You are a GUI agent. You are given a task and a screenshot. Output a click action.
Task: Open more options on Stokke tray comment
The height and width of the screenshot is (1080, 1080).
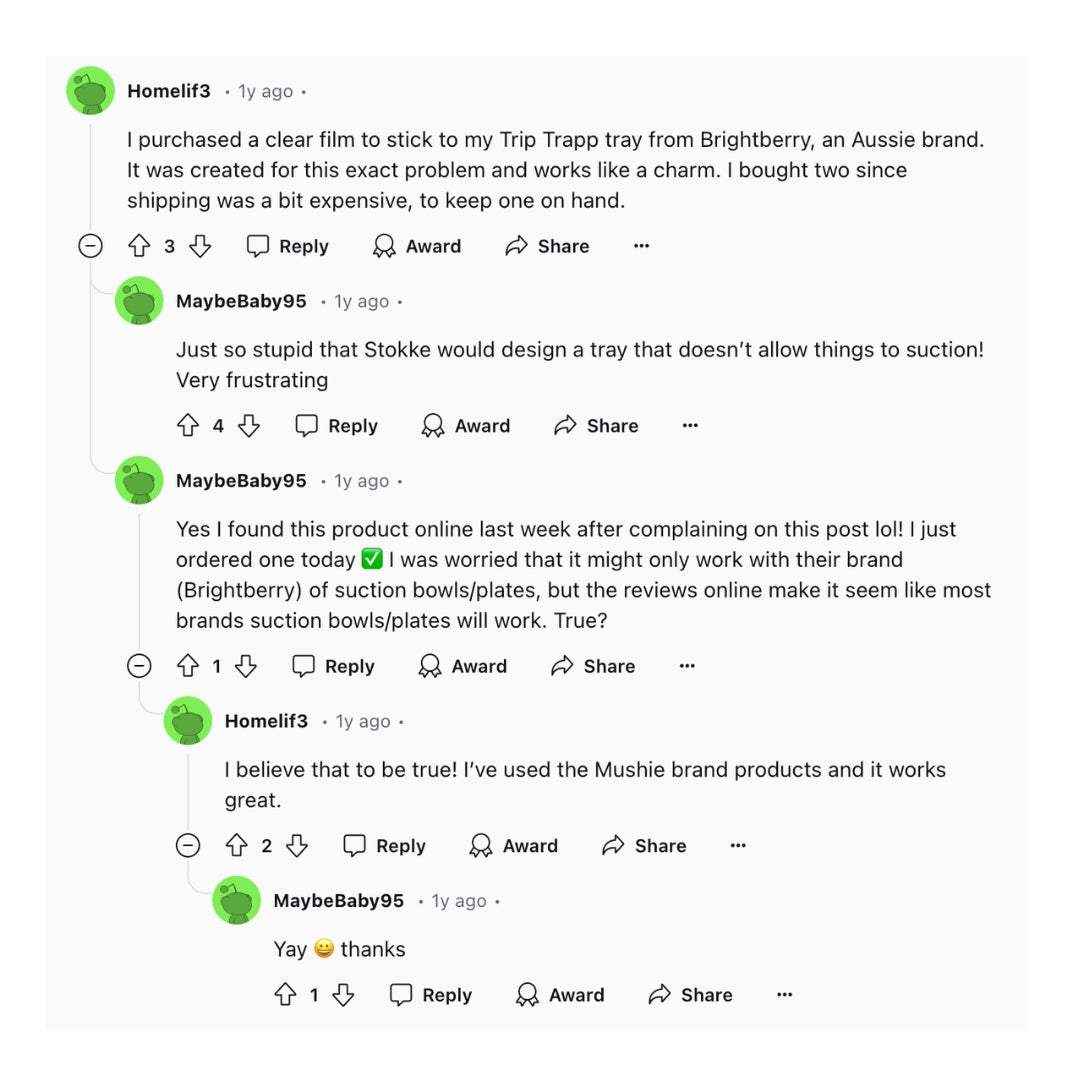[x=690, y=426]
